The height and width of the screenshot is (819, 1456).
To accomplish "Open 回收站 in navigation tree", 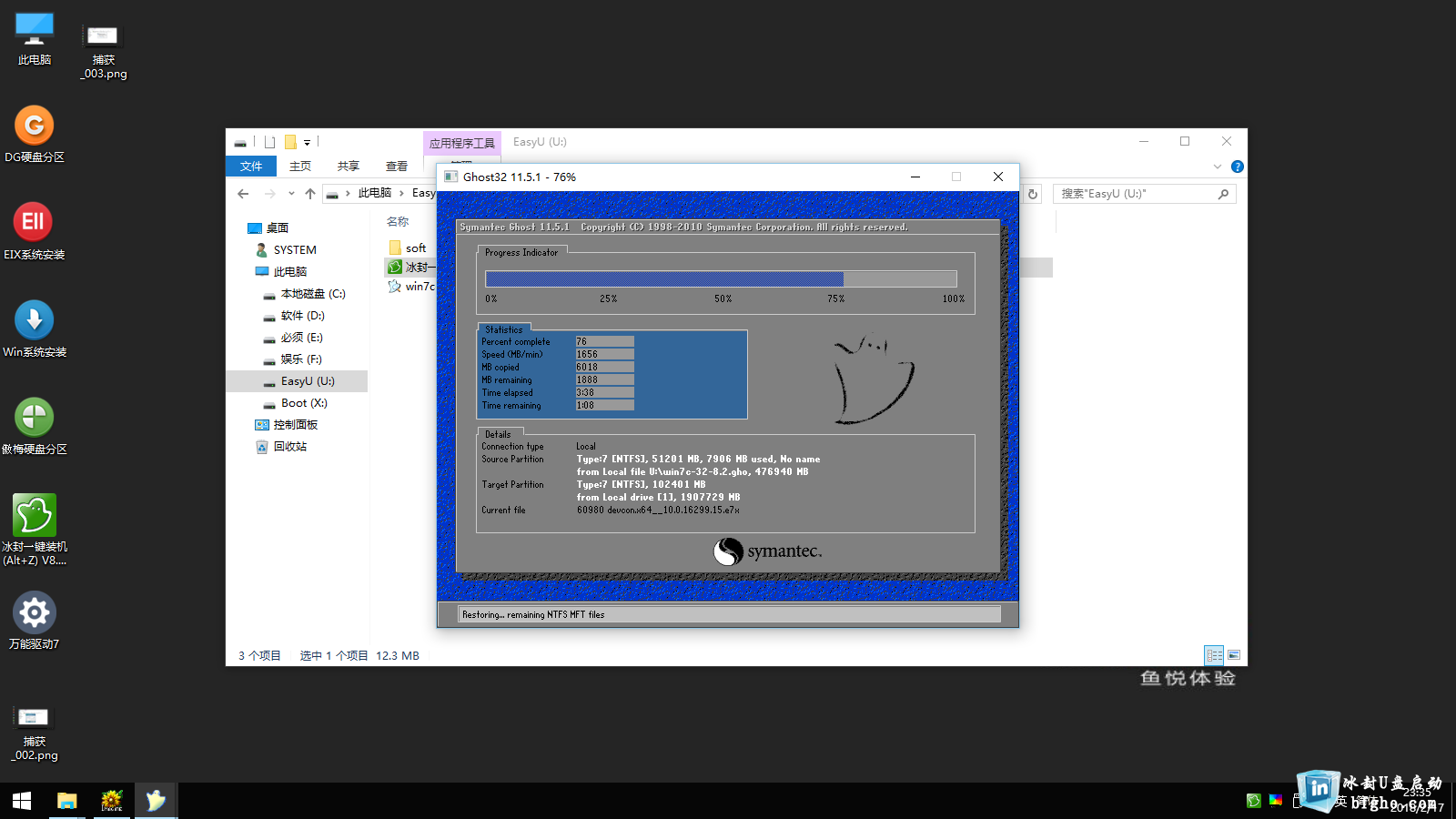I will [x=280, y=447].
